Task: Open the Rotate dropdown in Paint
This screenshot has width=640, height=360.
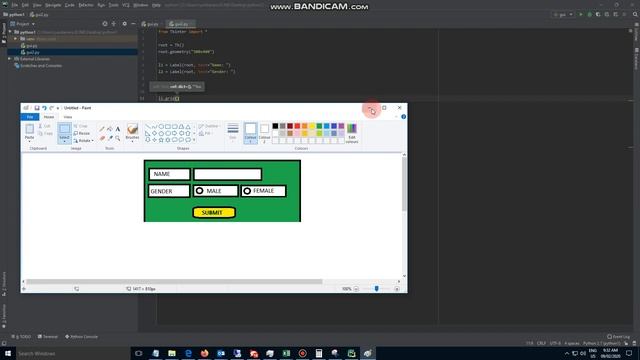Action: (84, 140)
